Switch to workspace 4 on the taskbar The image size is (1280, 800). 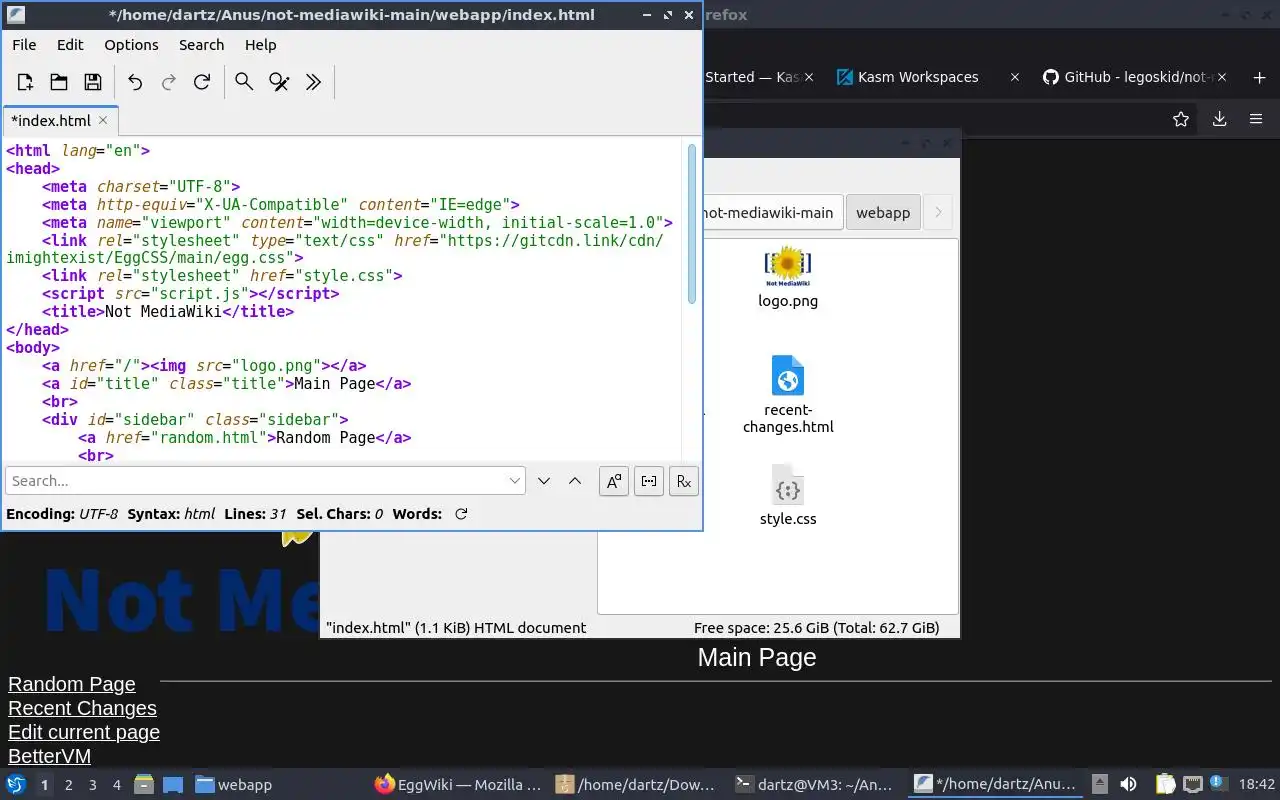[x=117, y=785]
